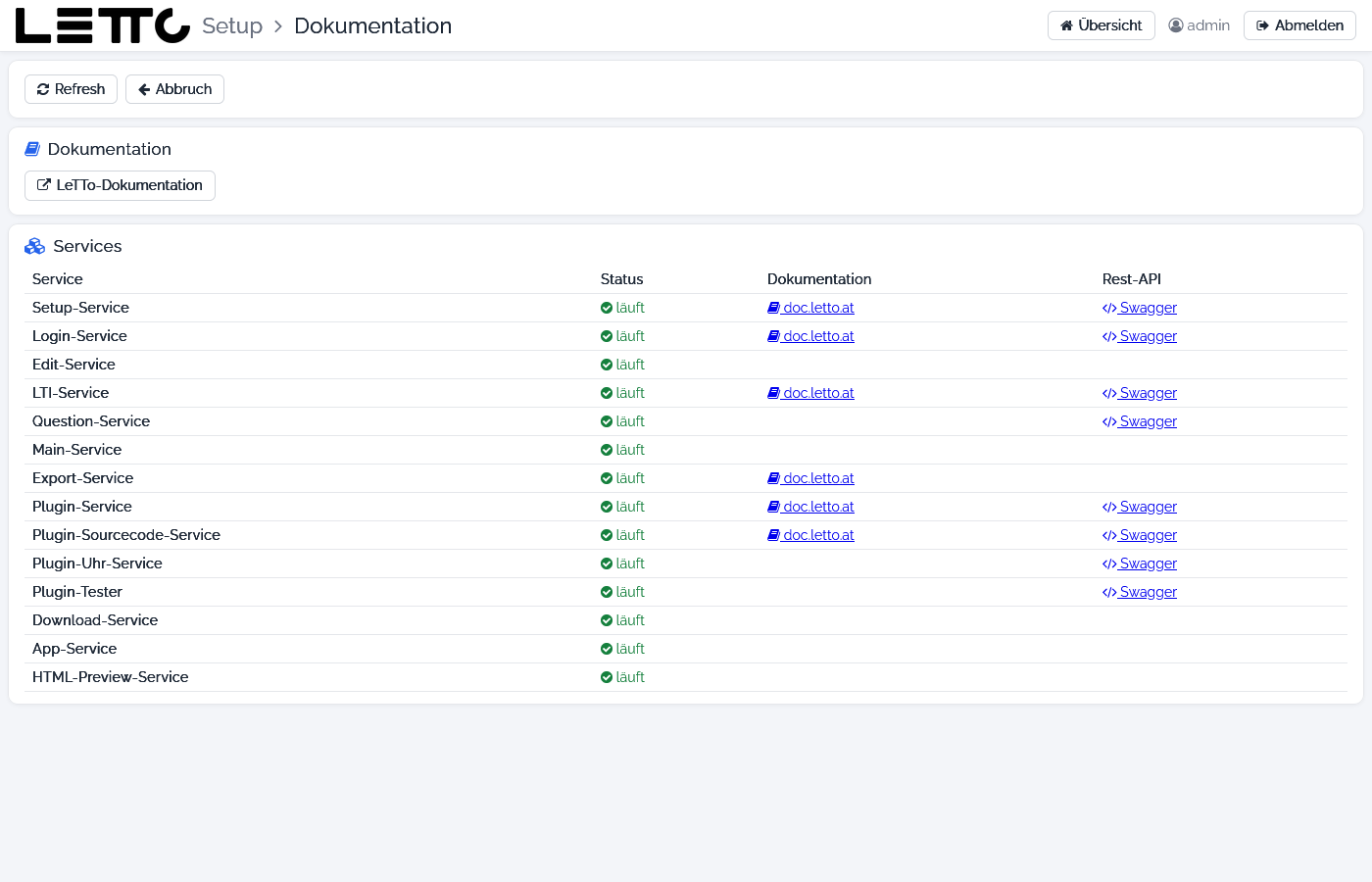Viewport: 1372px width, 882px height.
Task: Open Swagger for Setup-Service
Action: click(x=1140, y=308)
